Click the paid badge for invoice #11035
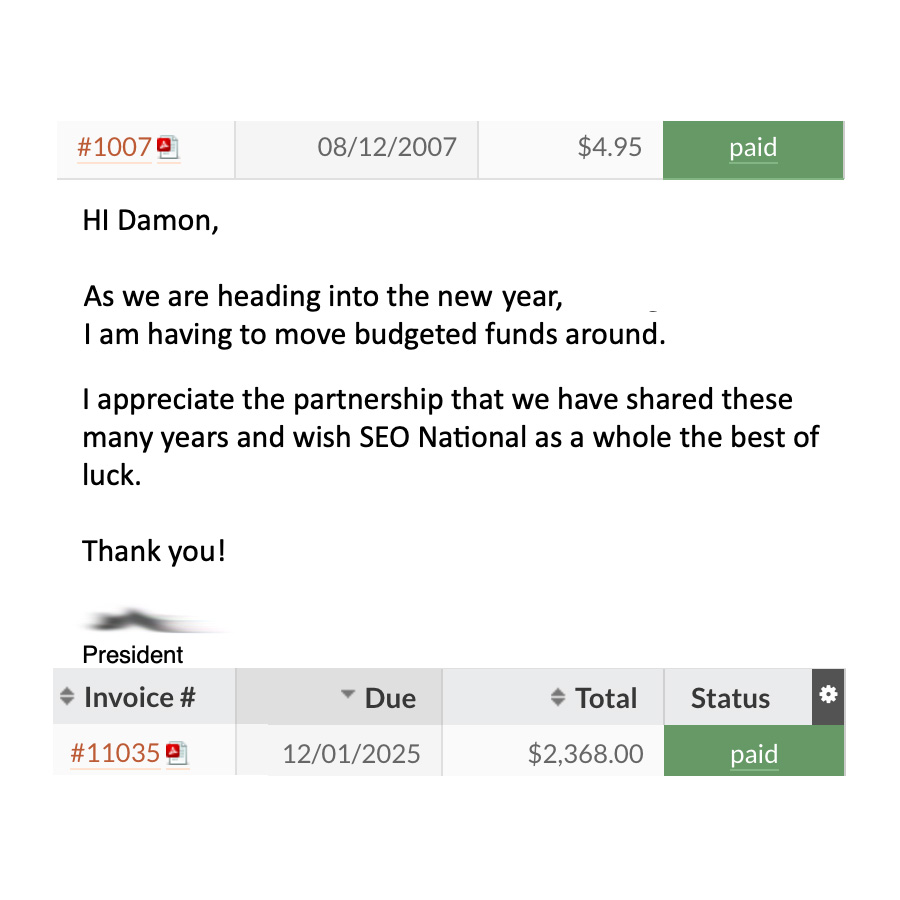The width and height of the screenshot is (900, 900). 753,754
